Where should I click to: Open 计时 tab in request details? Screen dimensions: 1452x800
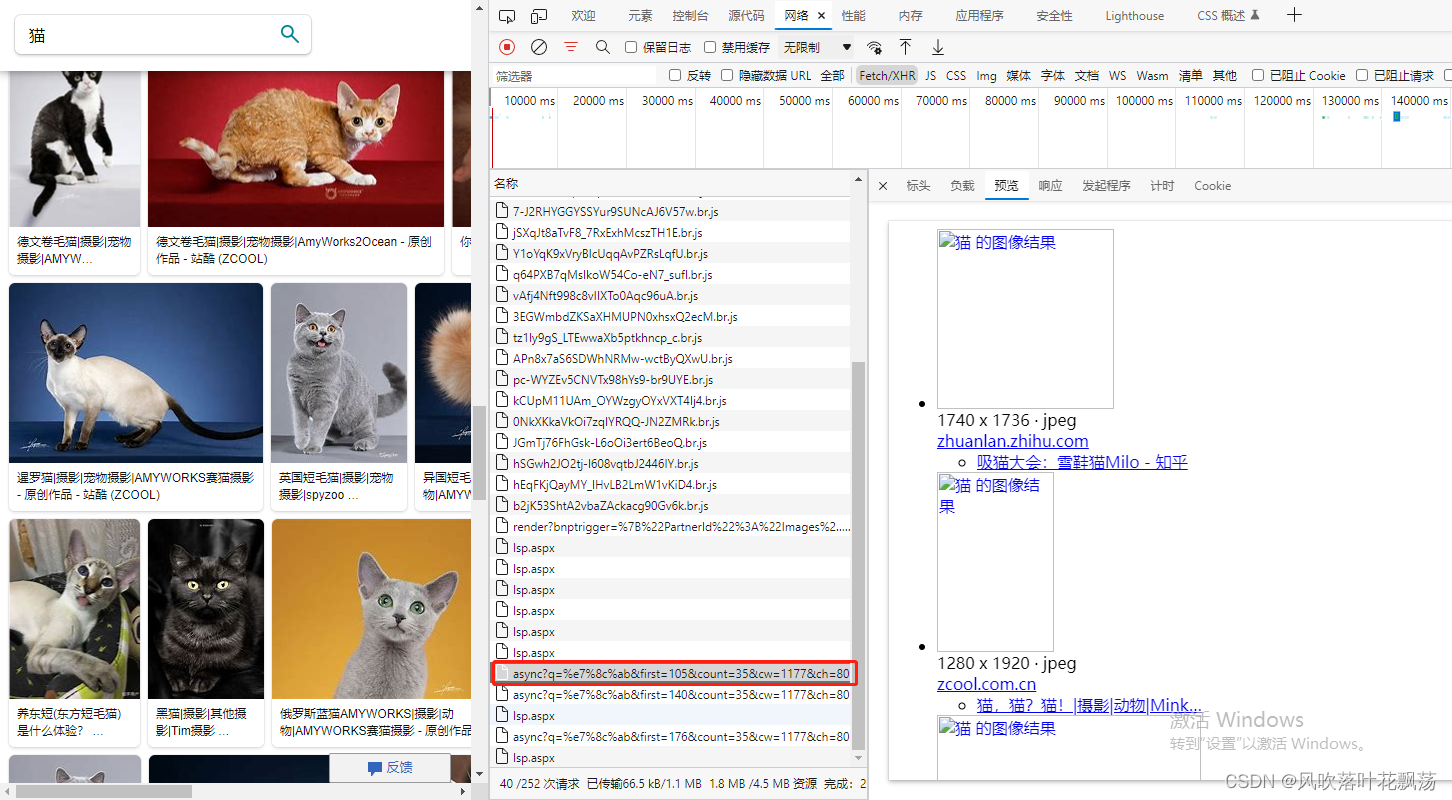point(1162,186)
